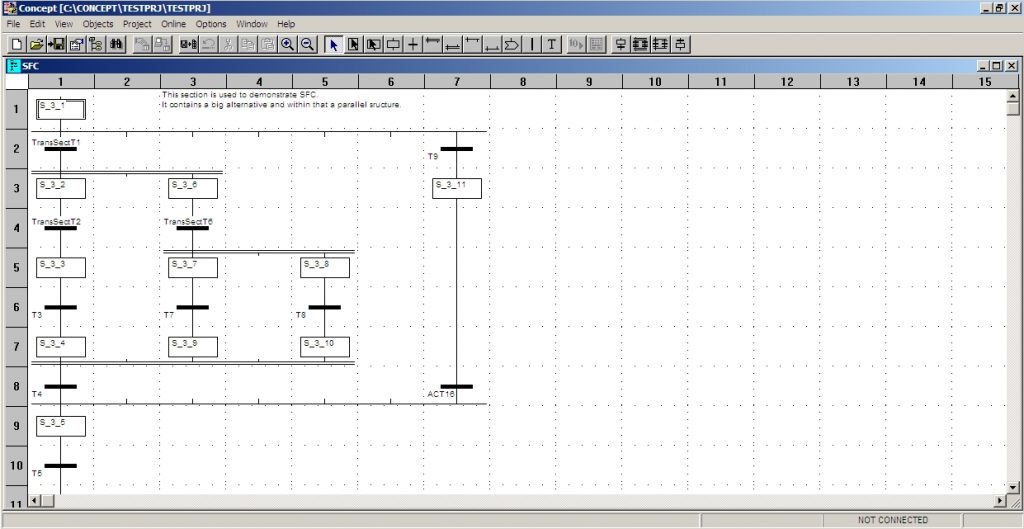Click the S_3_1 initial step box
Viewport: 1024px width, 529px height.
tap(60, 109)
